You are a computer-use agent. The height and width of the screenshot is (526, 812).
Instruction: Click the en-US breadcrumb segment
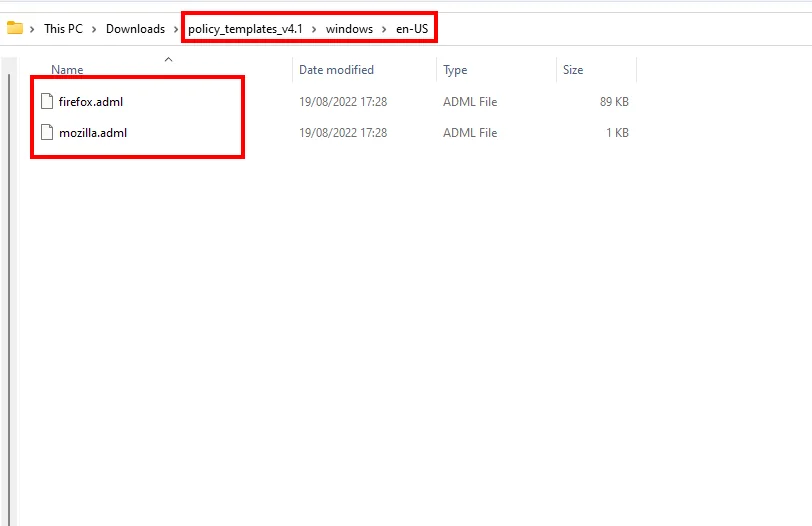(x=412, y=29)
